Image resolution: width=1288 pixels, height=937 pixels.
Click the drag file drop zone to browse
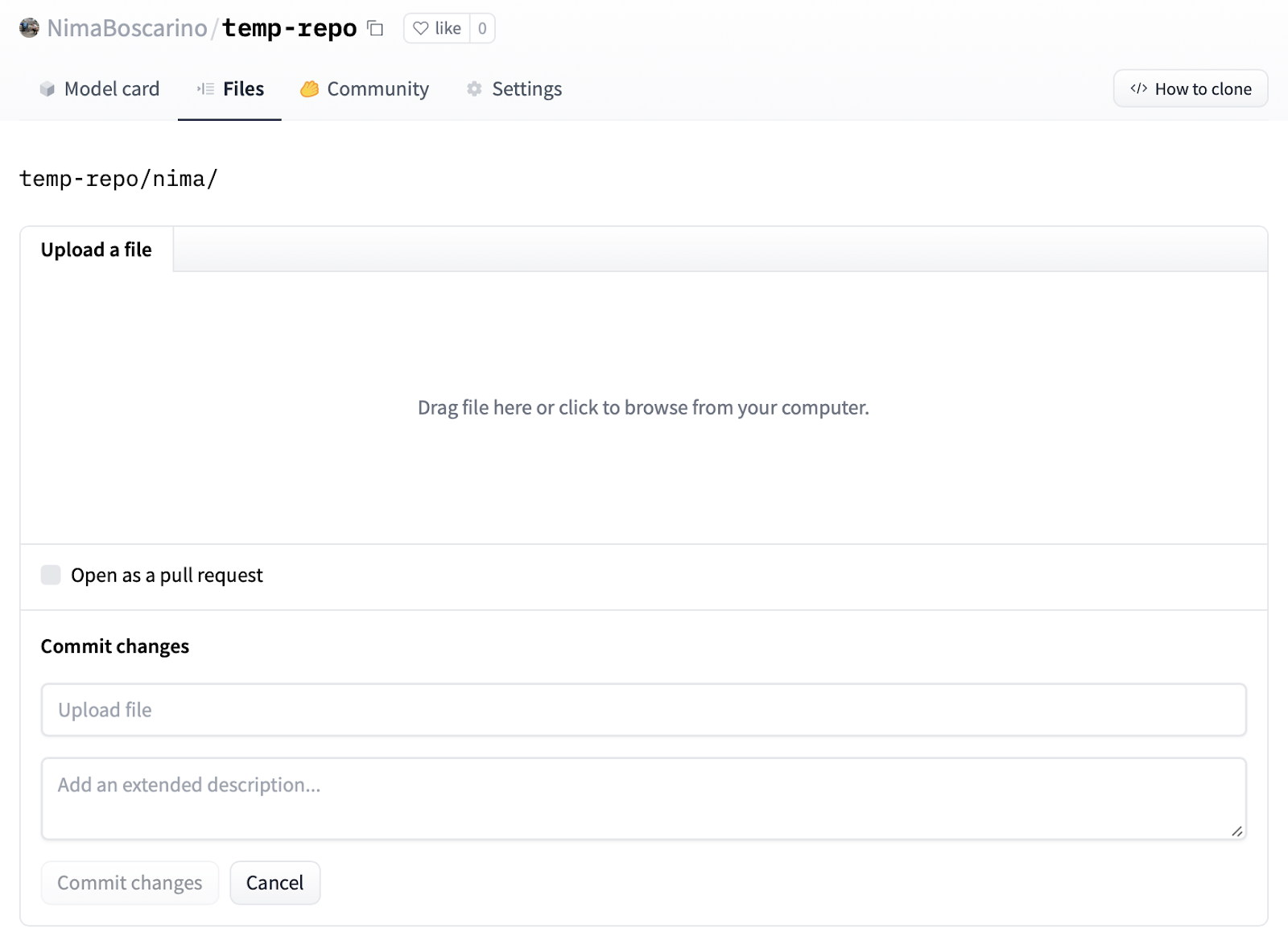pyautogui.click(x=643, y=407)
